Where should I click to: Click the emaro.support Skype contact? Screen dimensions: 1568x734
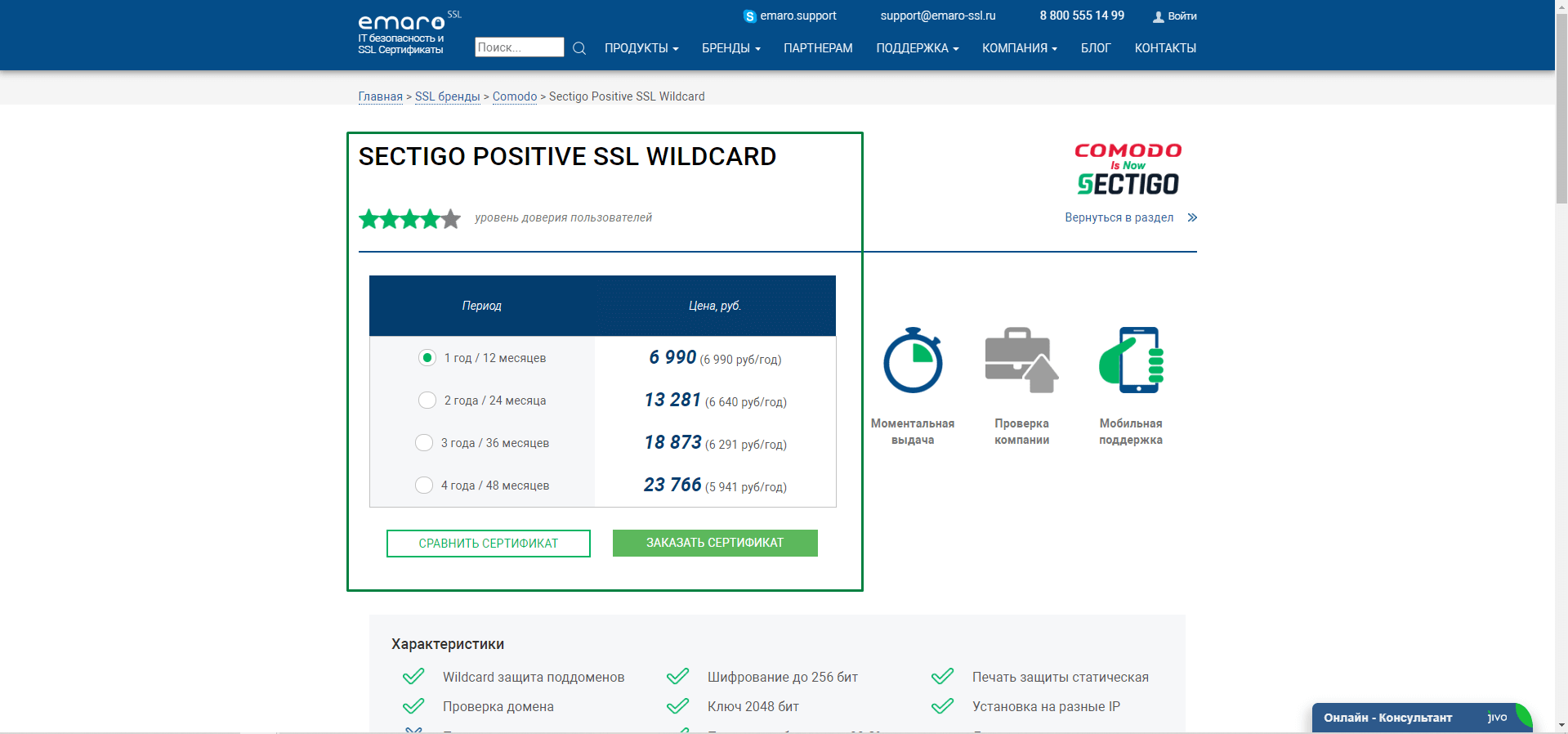pos(798,16)
